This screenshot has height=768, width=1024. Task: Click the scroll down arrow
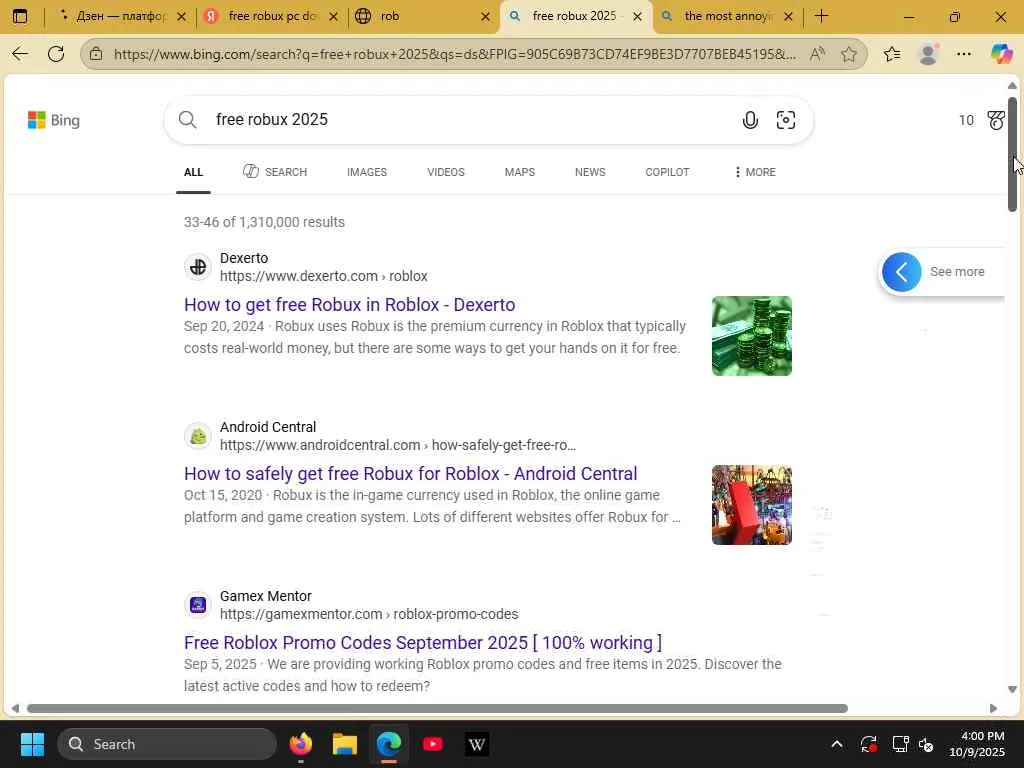[x=1012, y=689]
